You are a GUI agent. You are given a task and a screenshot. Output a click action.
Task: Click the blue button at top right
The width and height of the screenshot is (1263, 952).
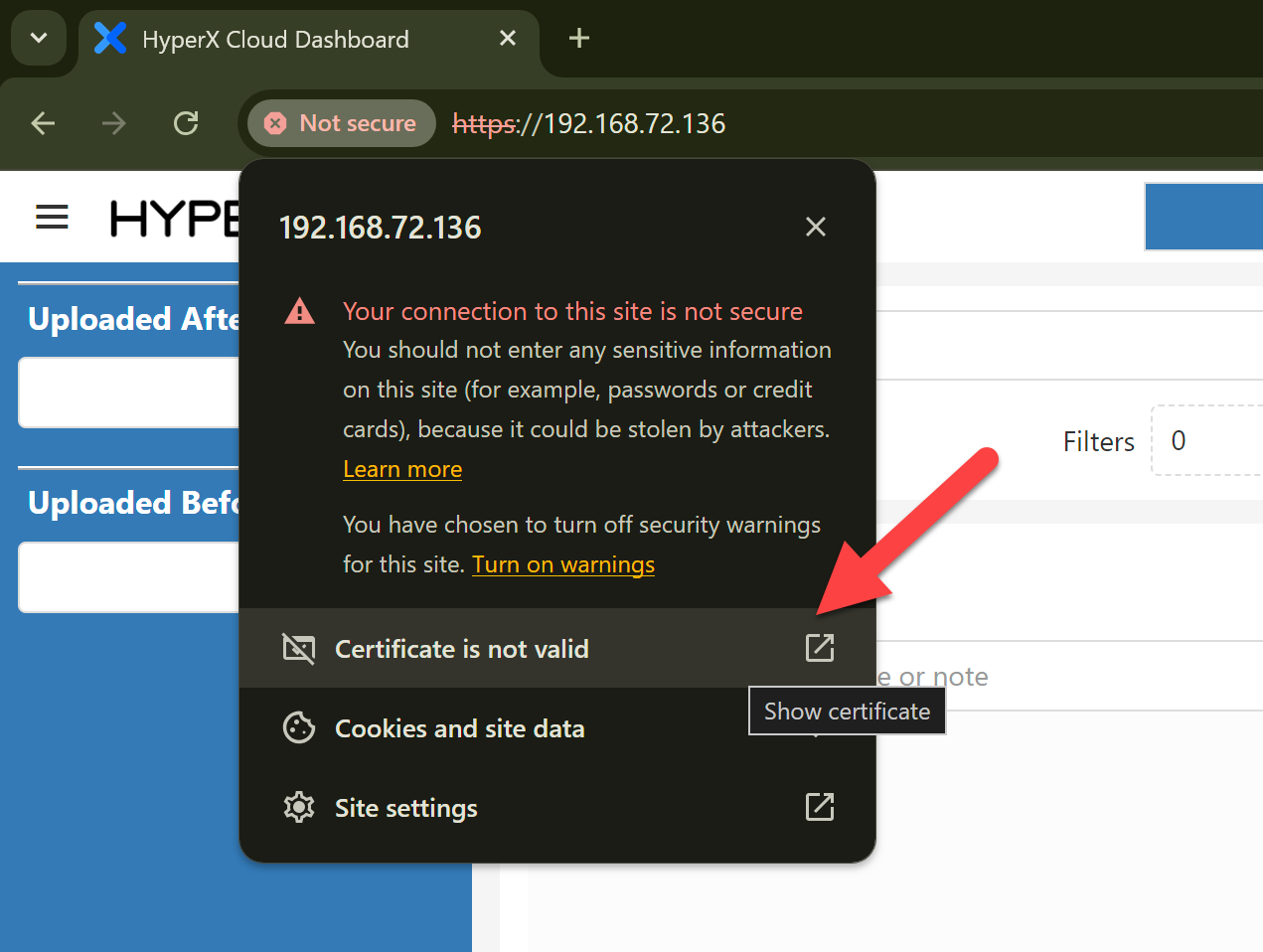[1203, 217]
